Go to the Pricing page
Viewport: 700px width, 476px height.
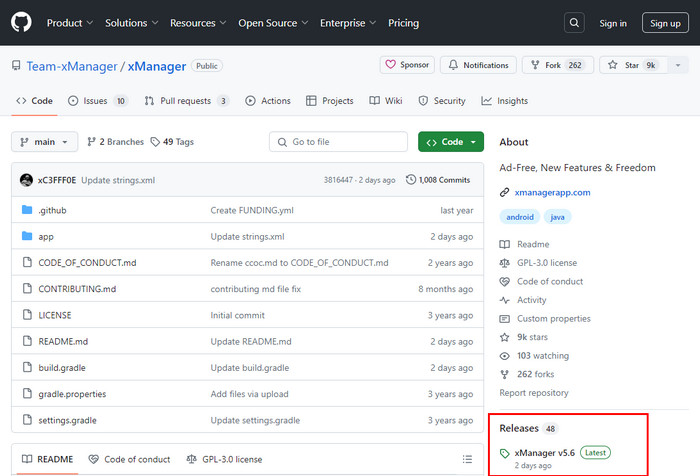coord(403,23)
